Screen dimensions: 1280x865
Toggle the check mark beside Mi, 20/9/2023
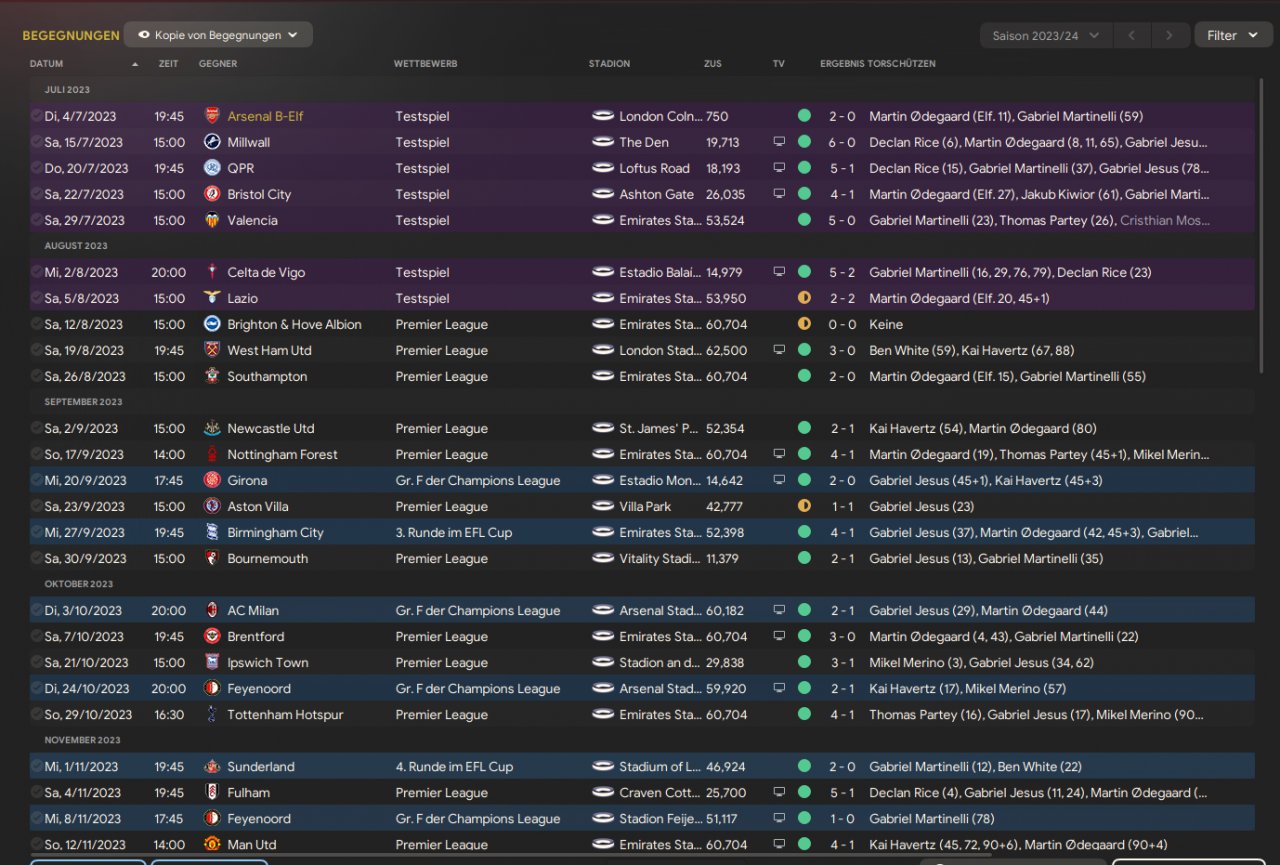click(37, 480)
